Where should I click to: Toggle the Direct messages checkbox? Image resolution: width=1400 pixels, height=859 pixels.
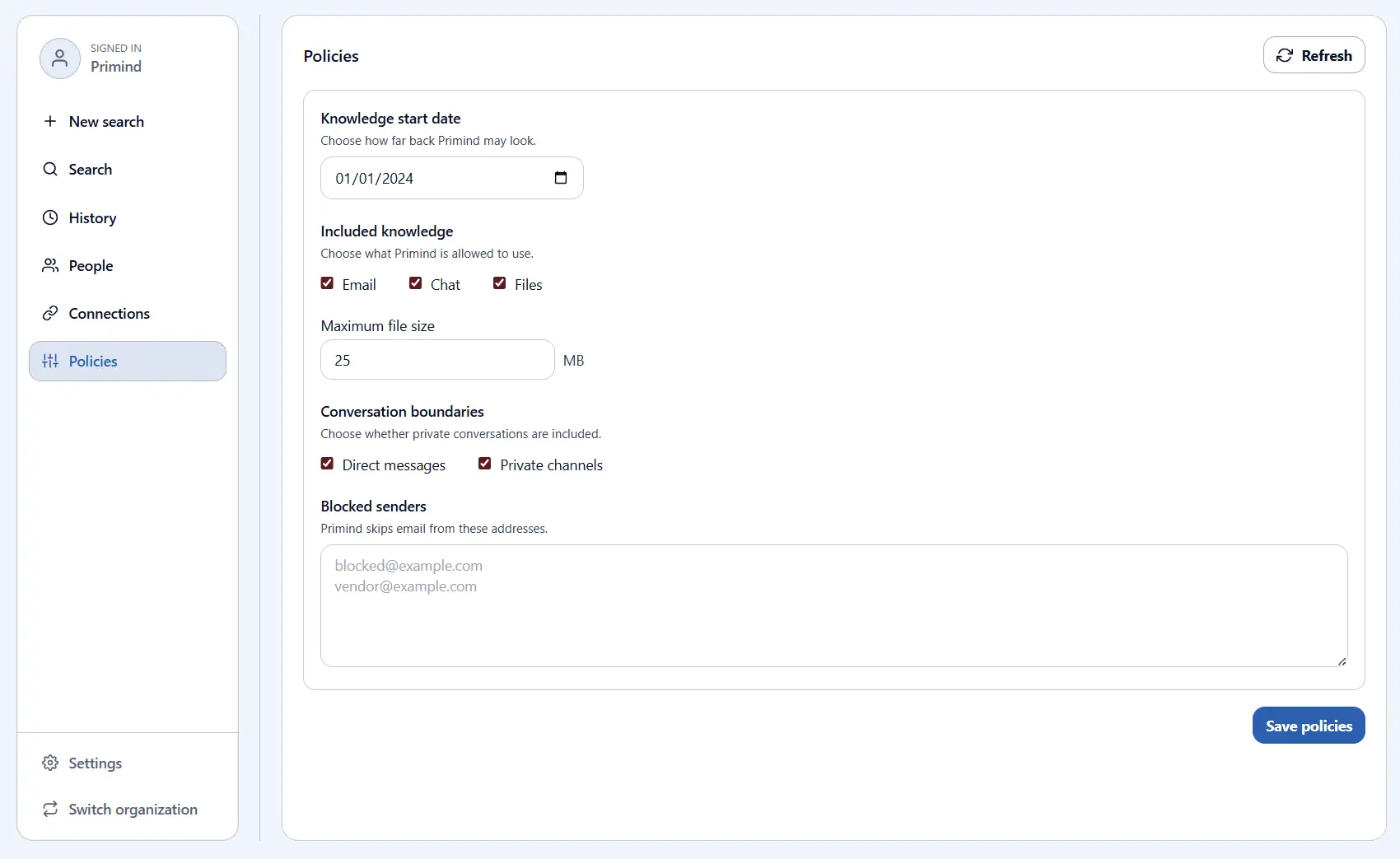(327, 464)
